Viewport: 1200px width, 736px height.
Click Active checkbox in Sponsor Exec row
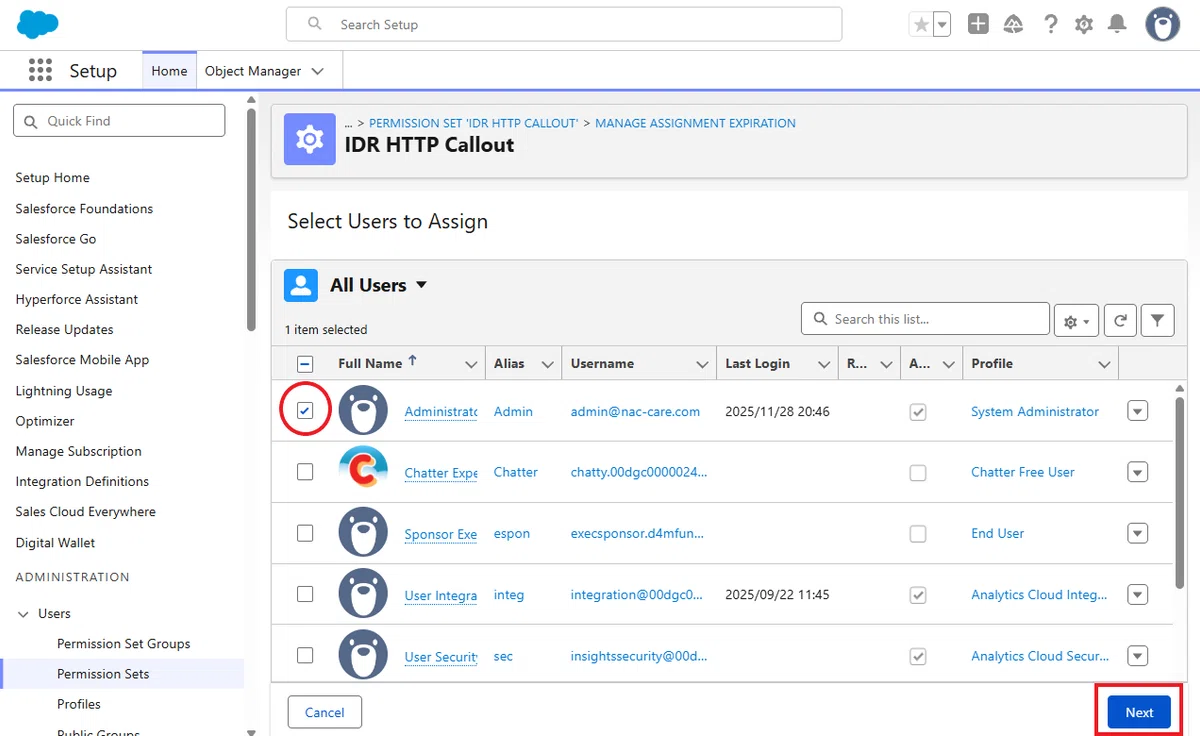coord(918,534)
